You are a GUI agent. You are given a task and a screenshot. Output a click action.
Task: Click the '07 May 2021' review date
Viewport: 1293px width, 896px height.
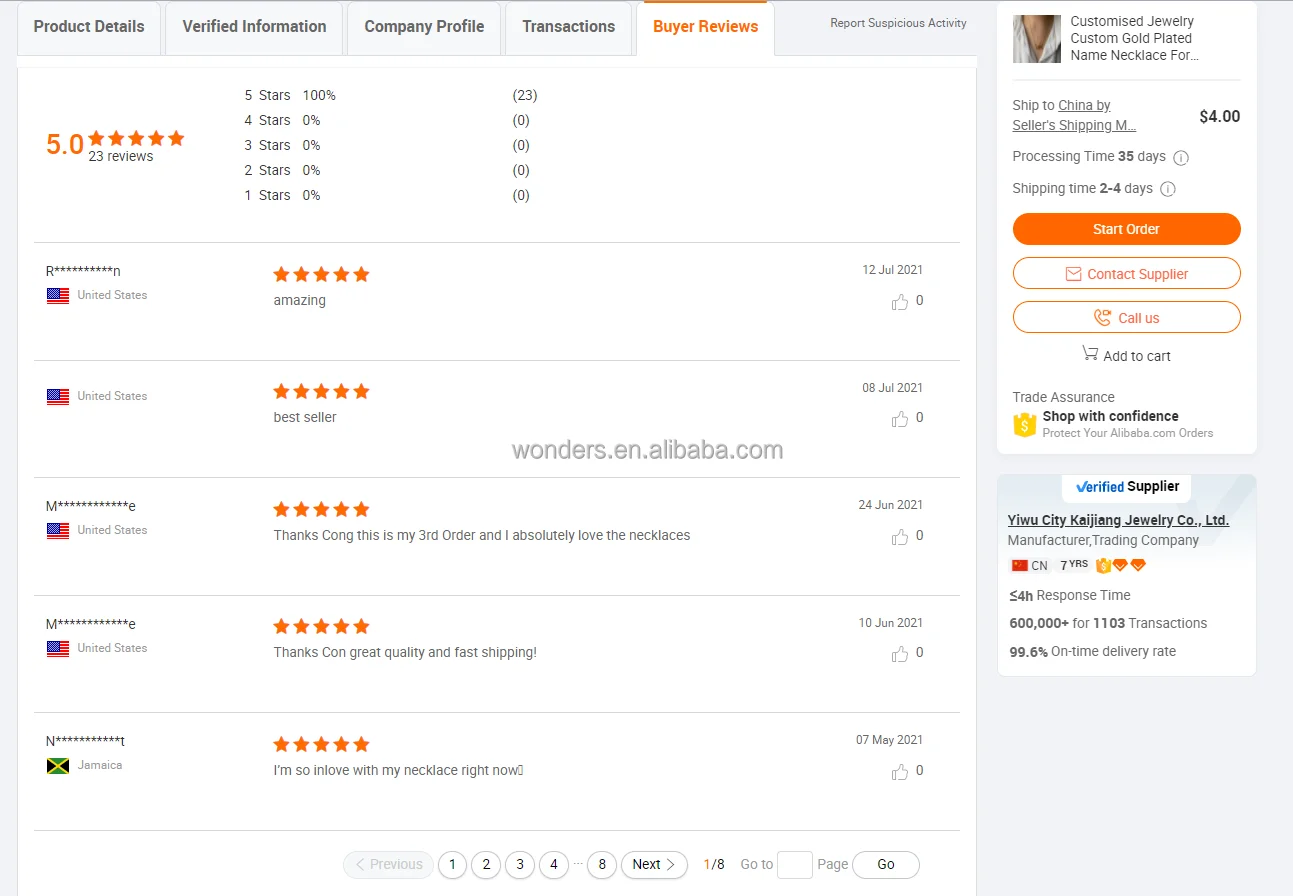[x=889, y=741]
